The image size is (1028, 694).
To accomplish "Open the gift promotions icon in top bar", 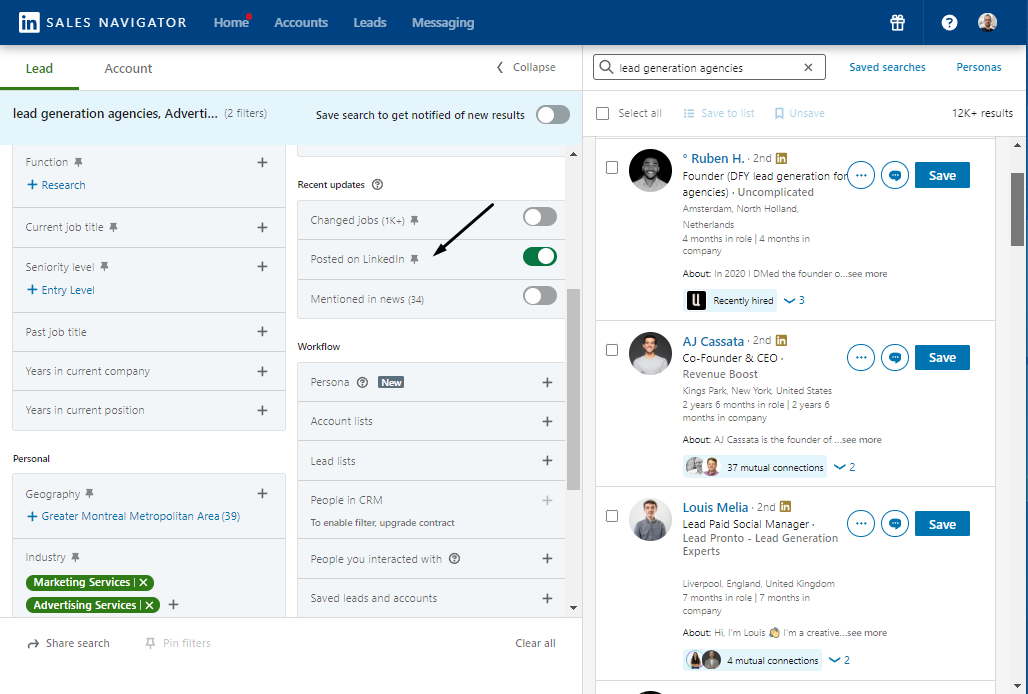I will (x=897, y=22).
